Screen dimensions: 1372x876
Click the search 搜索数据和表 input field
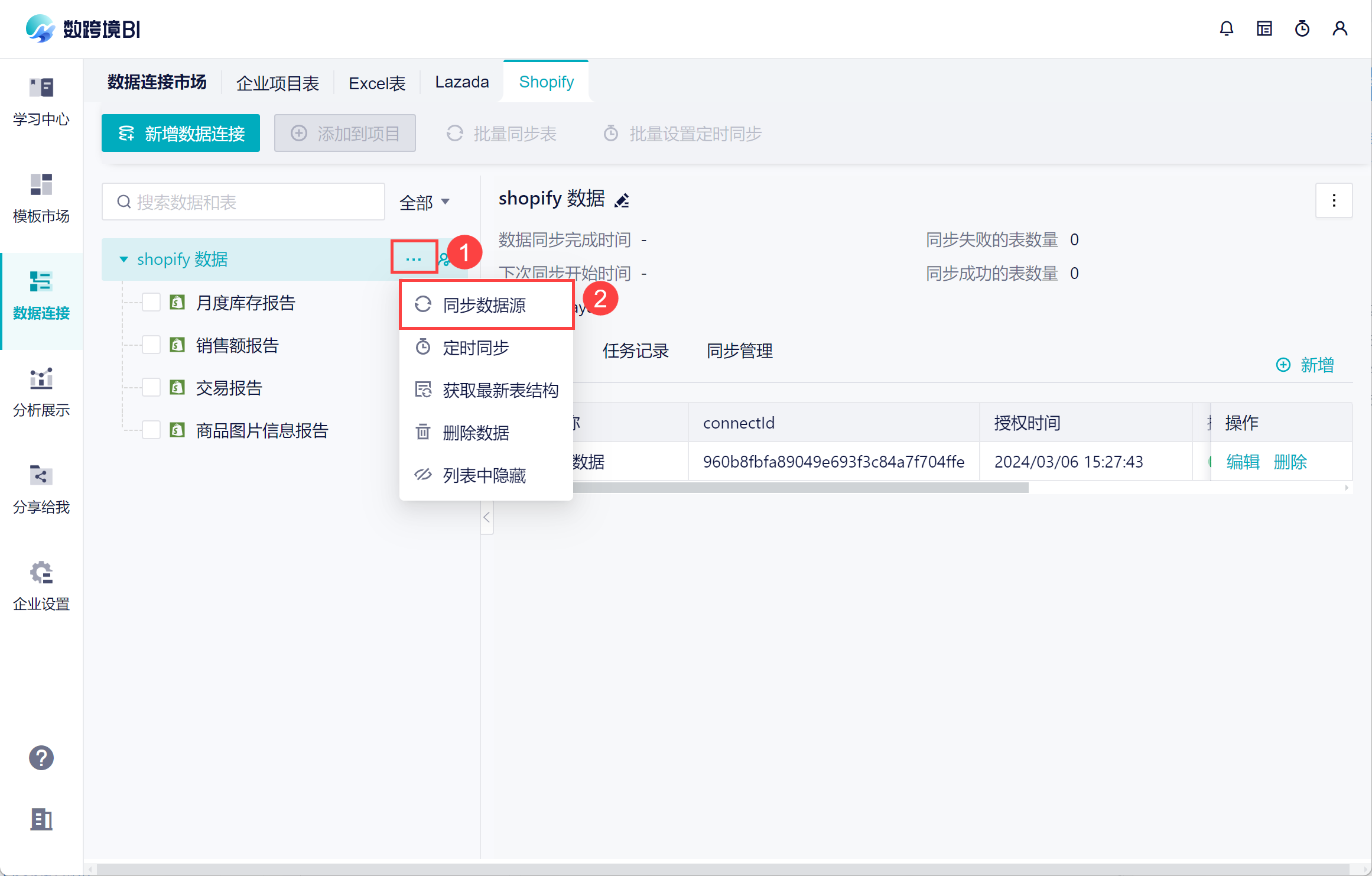pyautogui.click(x=243, y=203)
